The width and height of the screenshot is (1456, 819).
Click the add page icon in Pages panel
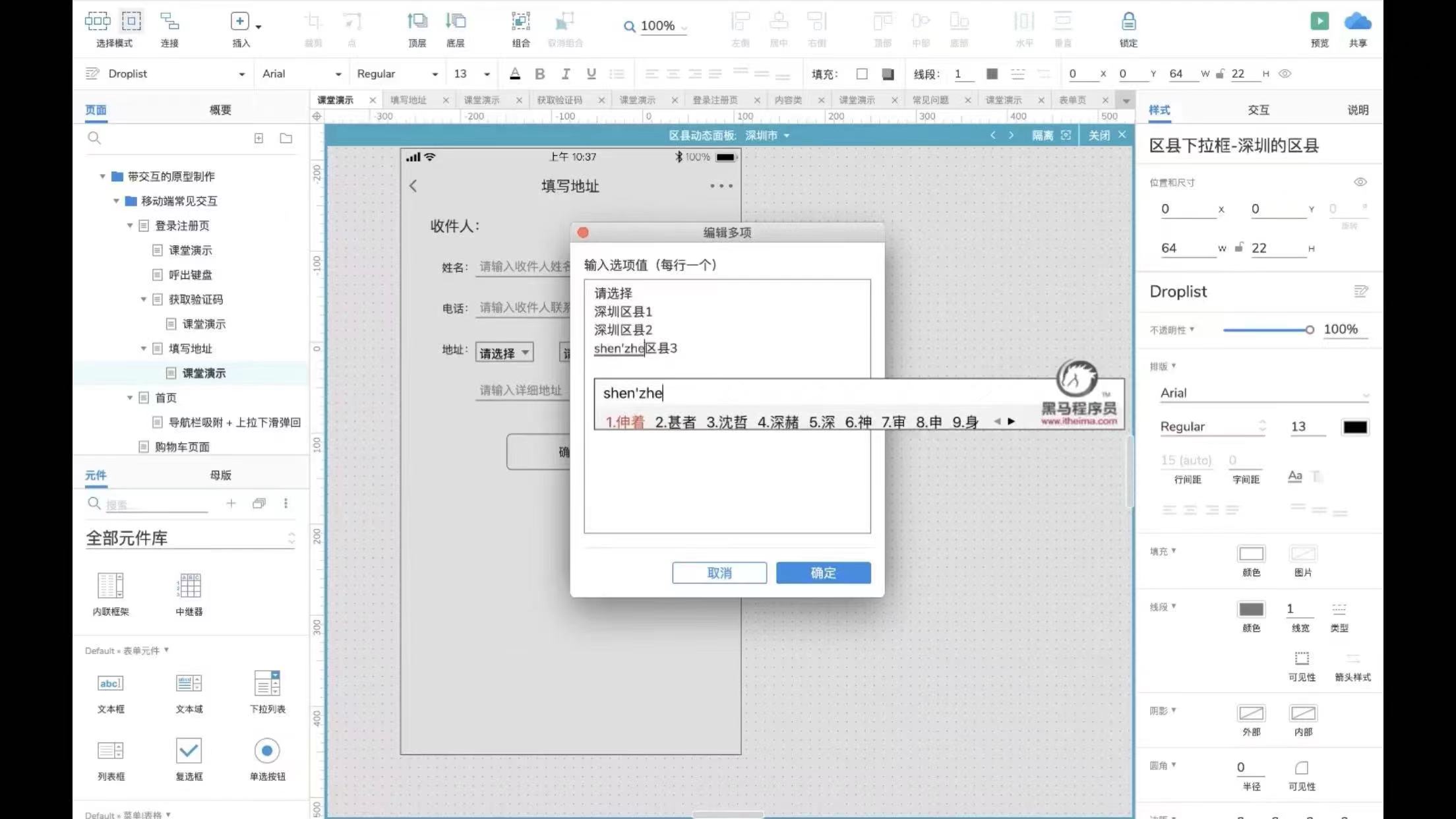point(258,138)
